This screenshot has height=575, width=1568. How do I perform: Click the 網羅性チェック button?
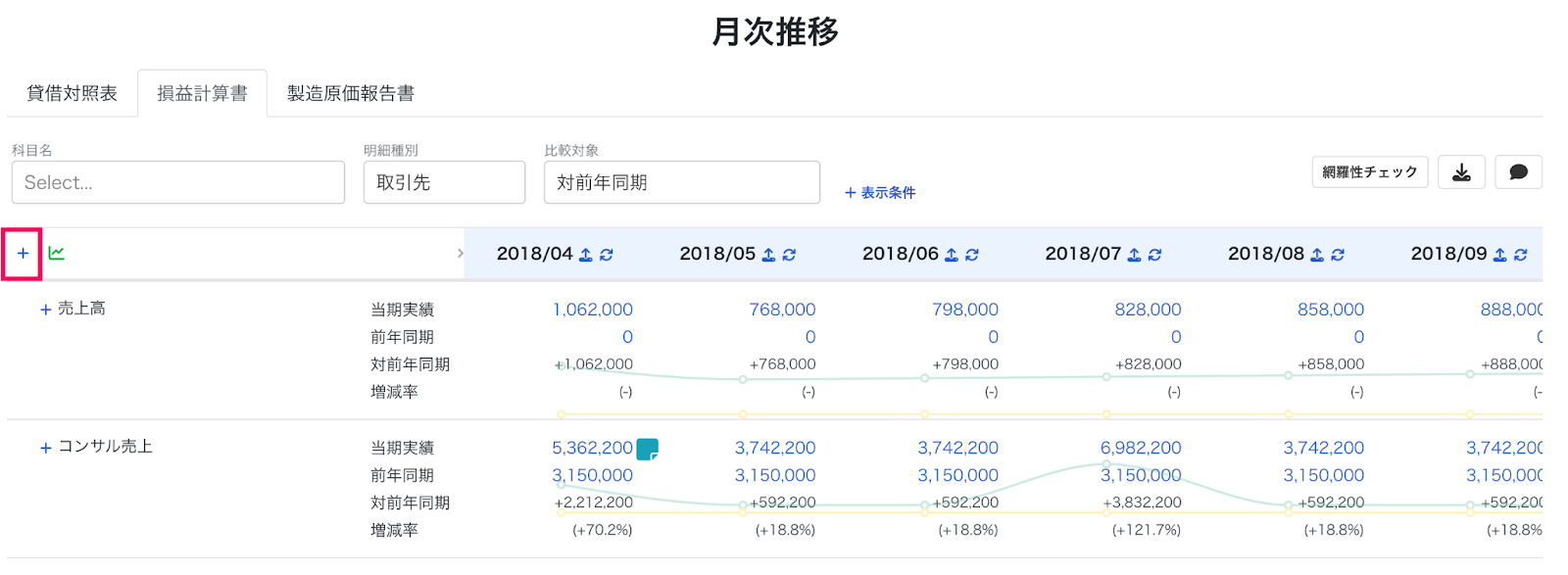click(1370, 172)
